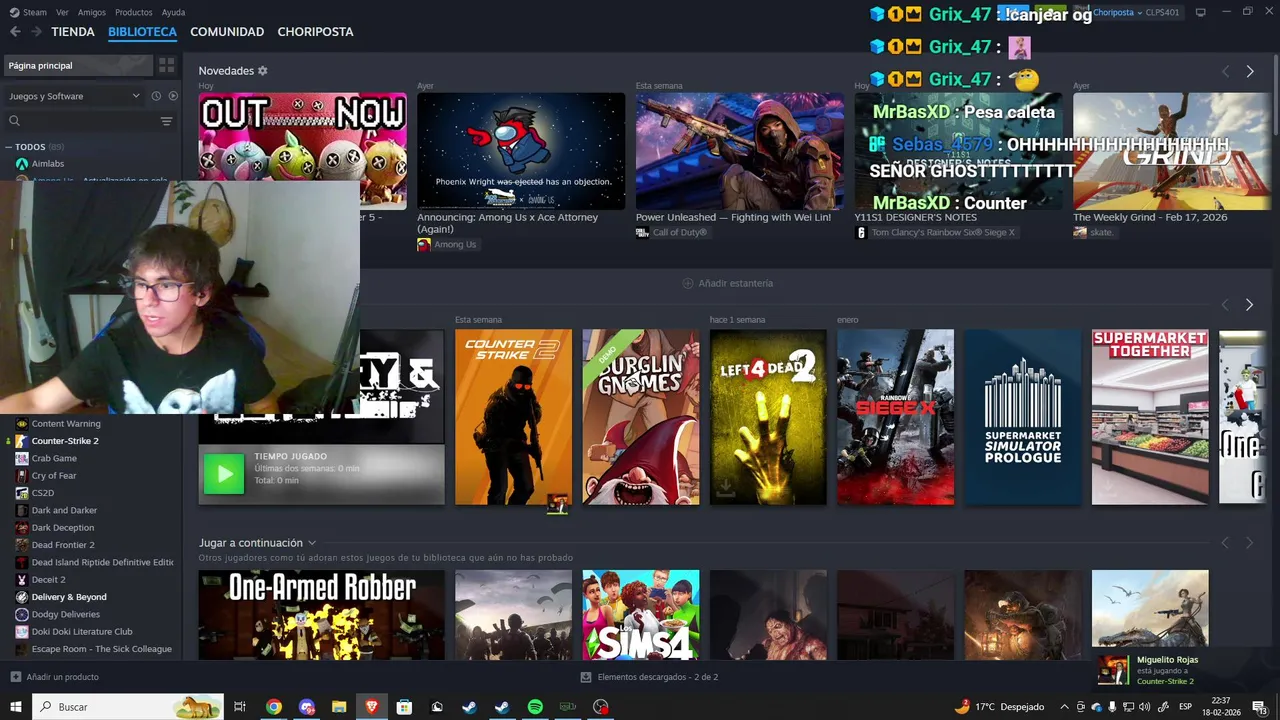Click Añadir estantería

(x=727, y=283)
